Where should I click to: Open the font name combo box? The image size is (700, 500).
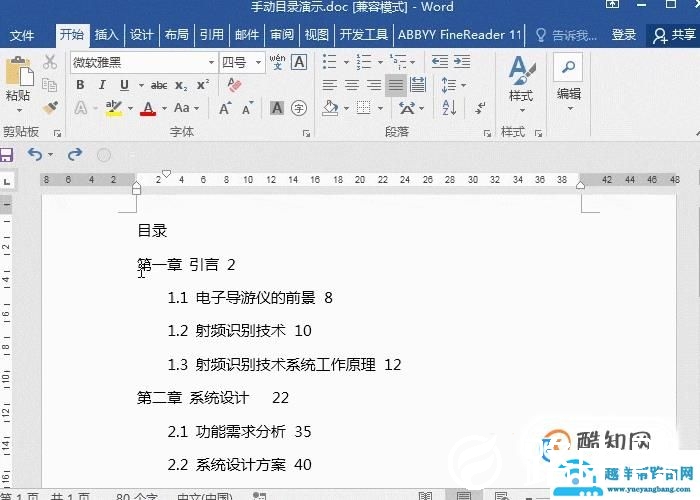[x=143, y=62]
